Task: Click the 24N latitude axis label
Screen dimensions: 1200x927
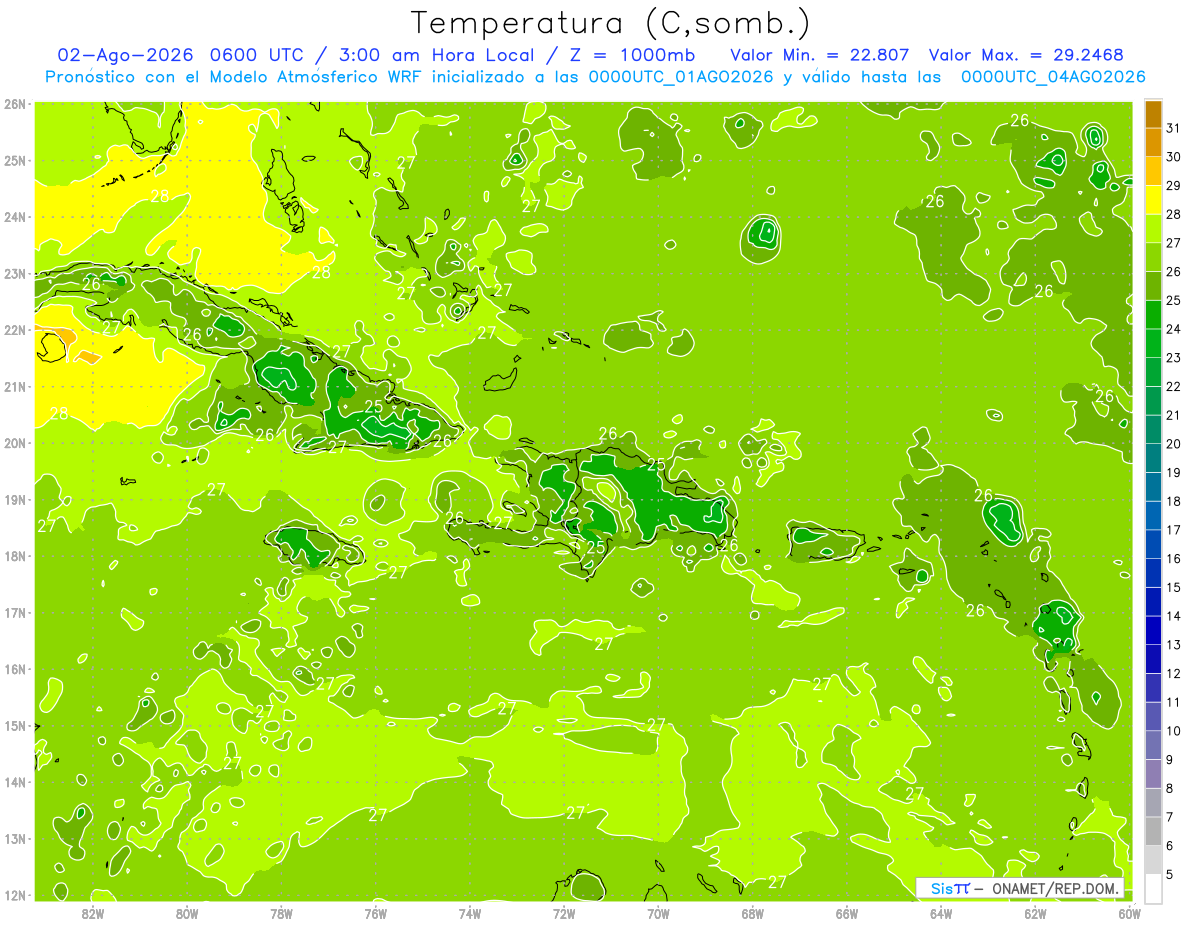Action: [15, 217]
